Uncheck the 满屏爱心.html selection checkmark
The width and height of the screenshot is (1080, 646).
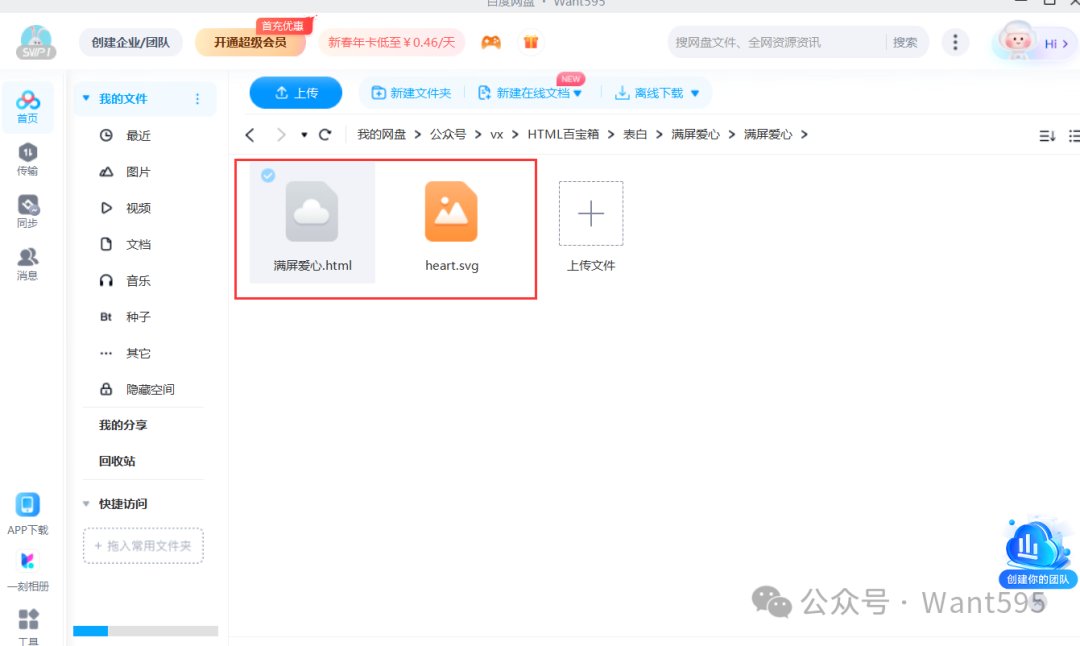[x=268, y=176]
